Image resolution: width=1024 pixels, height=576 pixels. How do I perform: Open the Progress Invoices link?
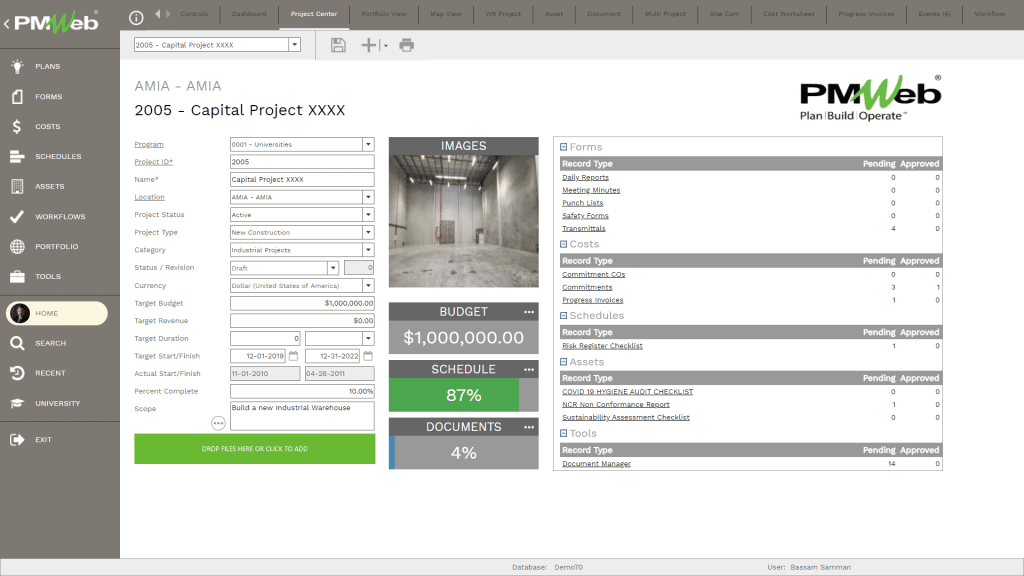592,300
